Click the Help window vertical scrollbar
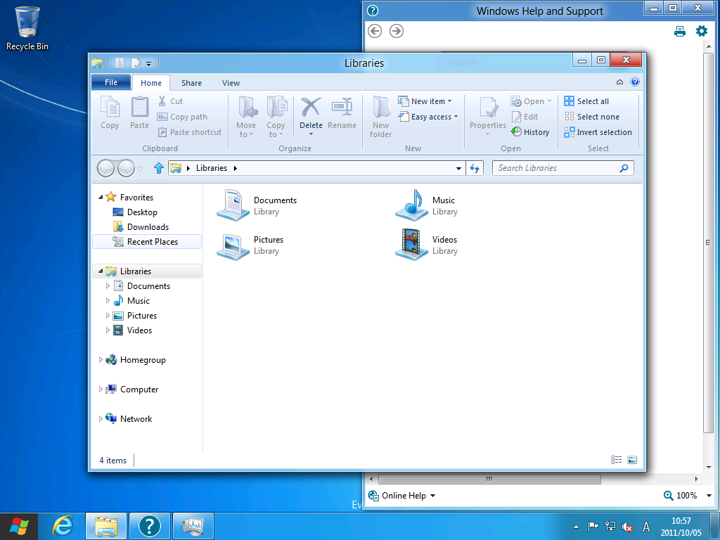Screen dimensions: 720x540 (708, 242)
